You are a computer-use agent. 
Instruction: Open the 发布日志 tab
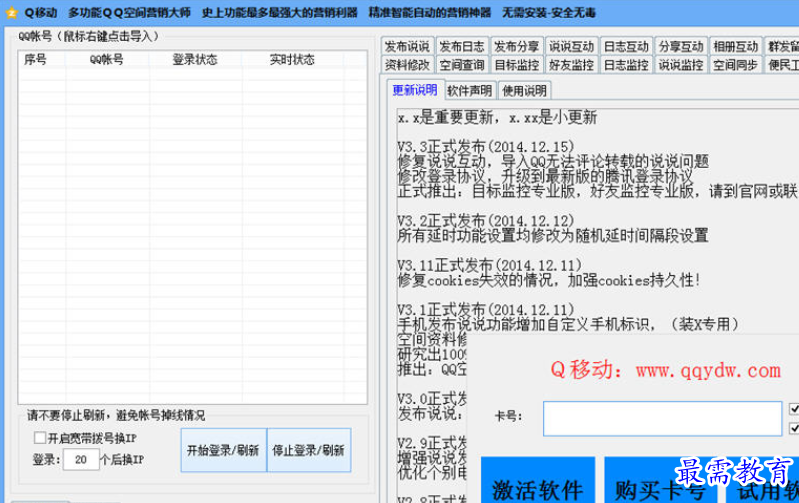click(x=462, y=46)
